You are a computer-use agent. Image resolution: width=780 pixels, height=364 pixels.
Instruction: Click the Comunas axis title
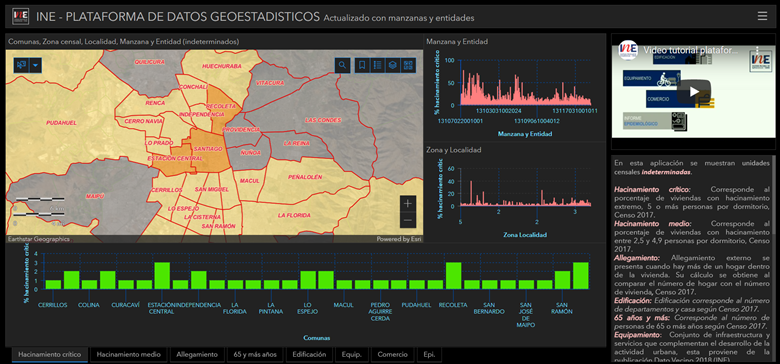[x=316, y=338]
